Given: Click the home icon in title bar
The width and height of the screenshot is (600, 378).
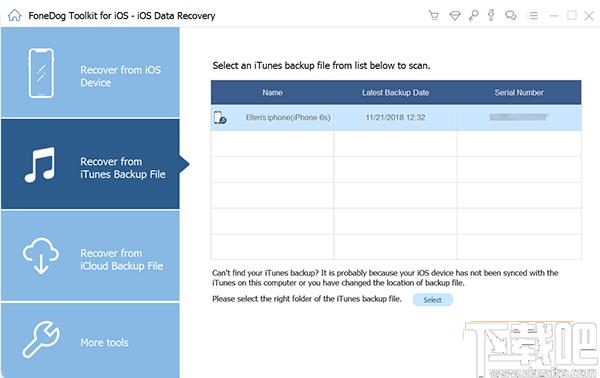Looking at the screenshot, I should (x=15, y=15).
